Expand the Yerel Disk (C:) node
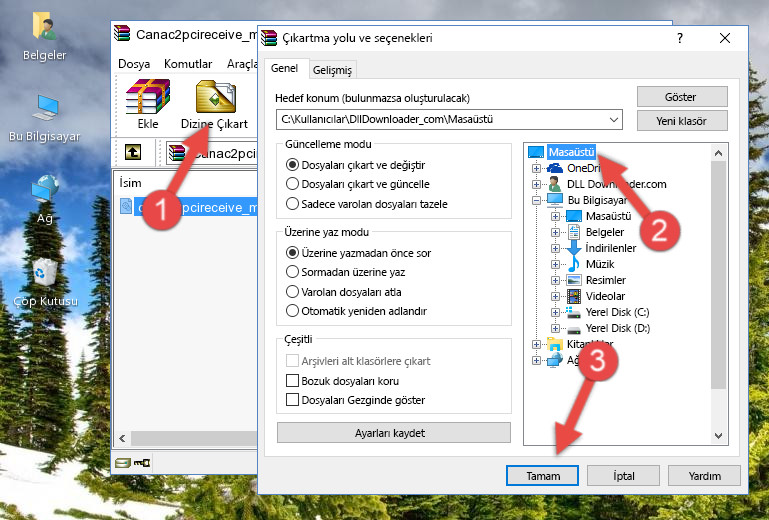 555,312
